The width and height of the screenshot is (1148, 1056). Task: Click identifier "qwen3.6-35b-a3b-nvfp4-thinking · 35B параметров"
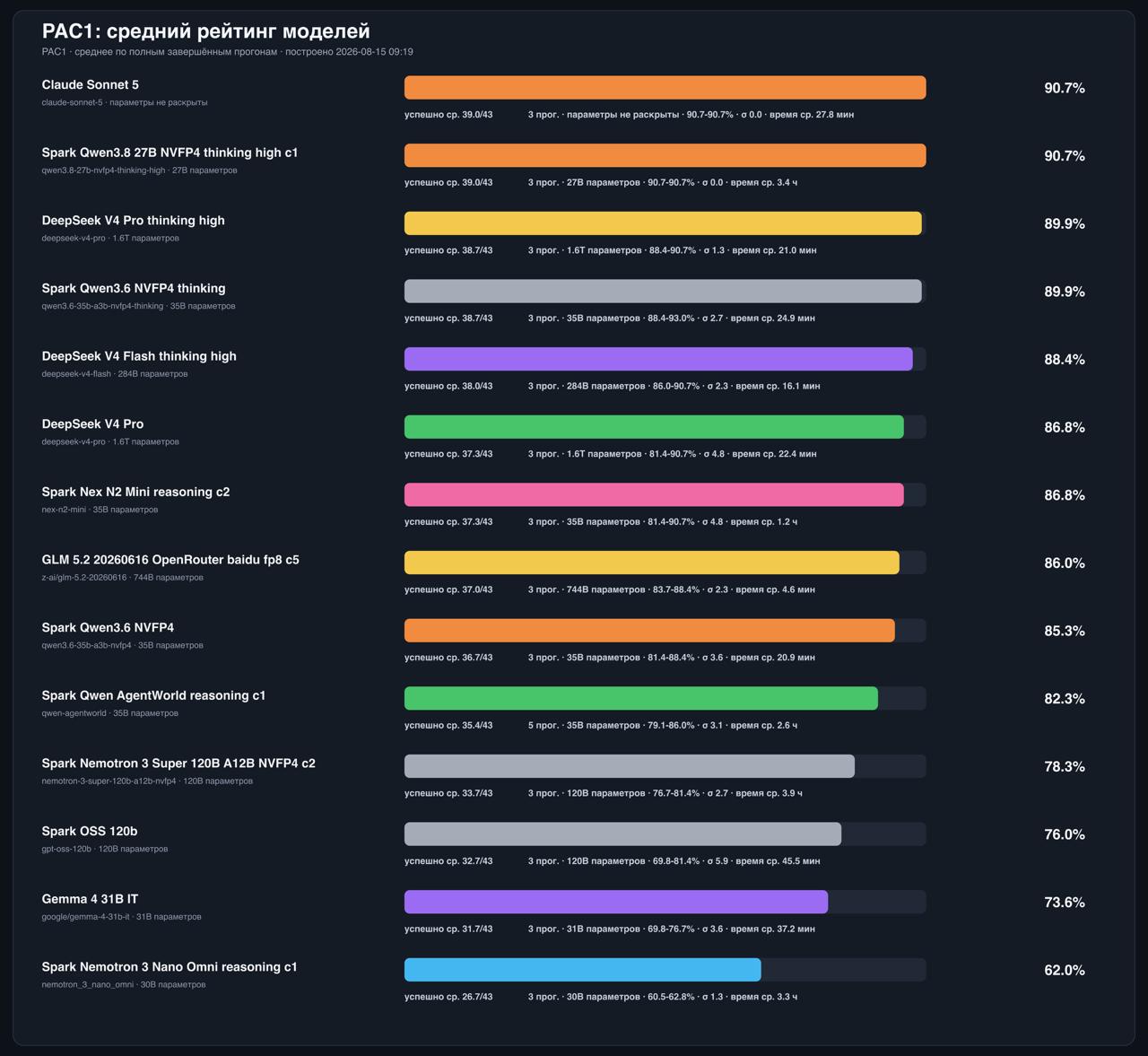tap(139, 306)
